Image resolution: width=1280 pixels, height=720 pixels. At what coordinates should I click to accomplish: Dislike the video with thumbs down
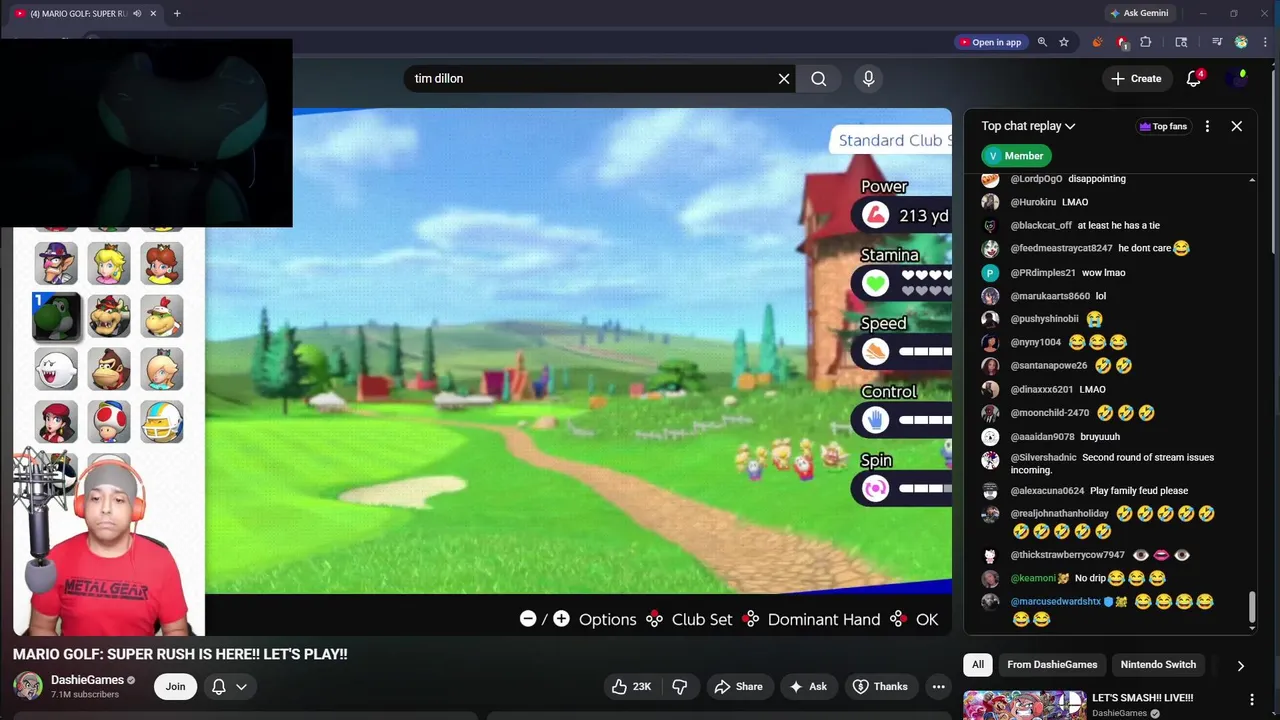(680, 686)
